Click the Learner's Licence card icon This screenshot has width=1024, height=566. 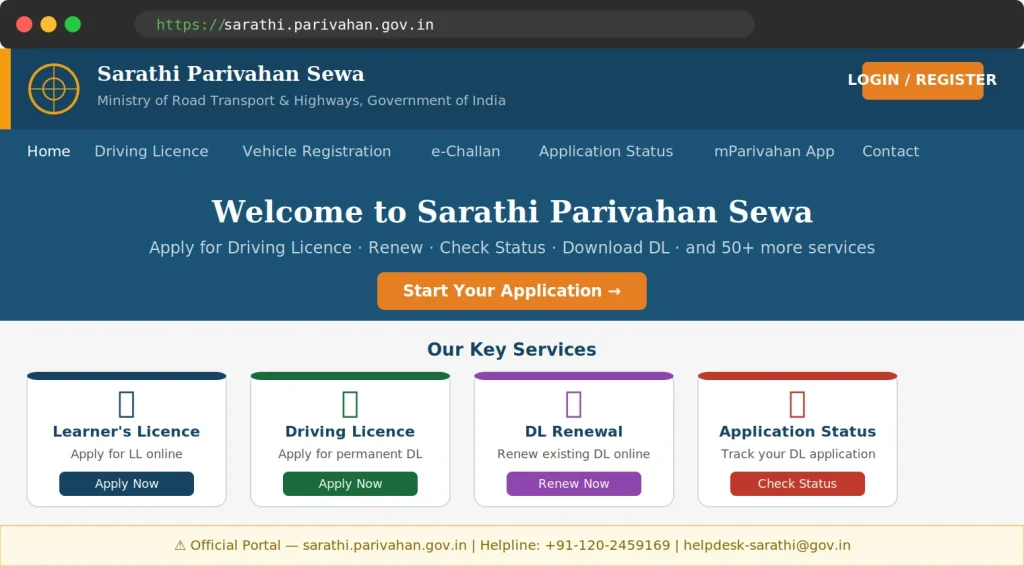[127, 404]
